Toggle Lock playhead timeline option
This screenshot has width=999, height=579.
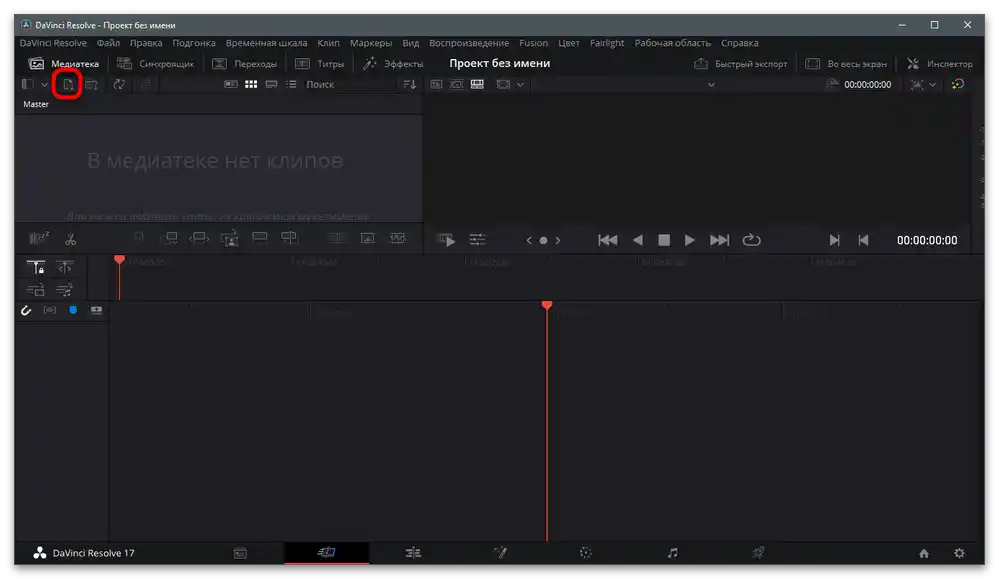point(36,268)
